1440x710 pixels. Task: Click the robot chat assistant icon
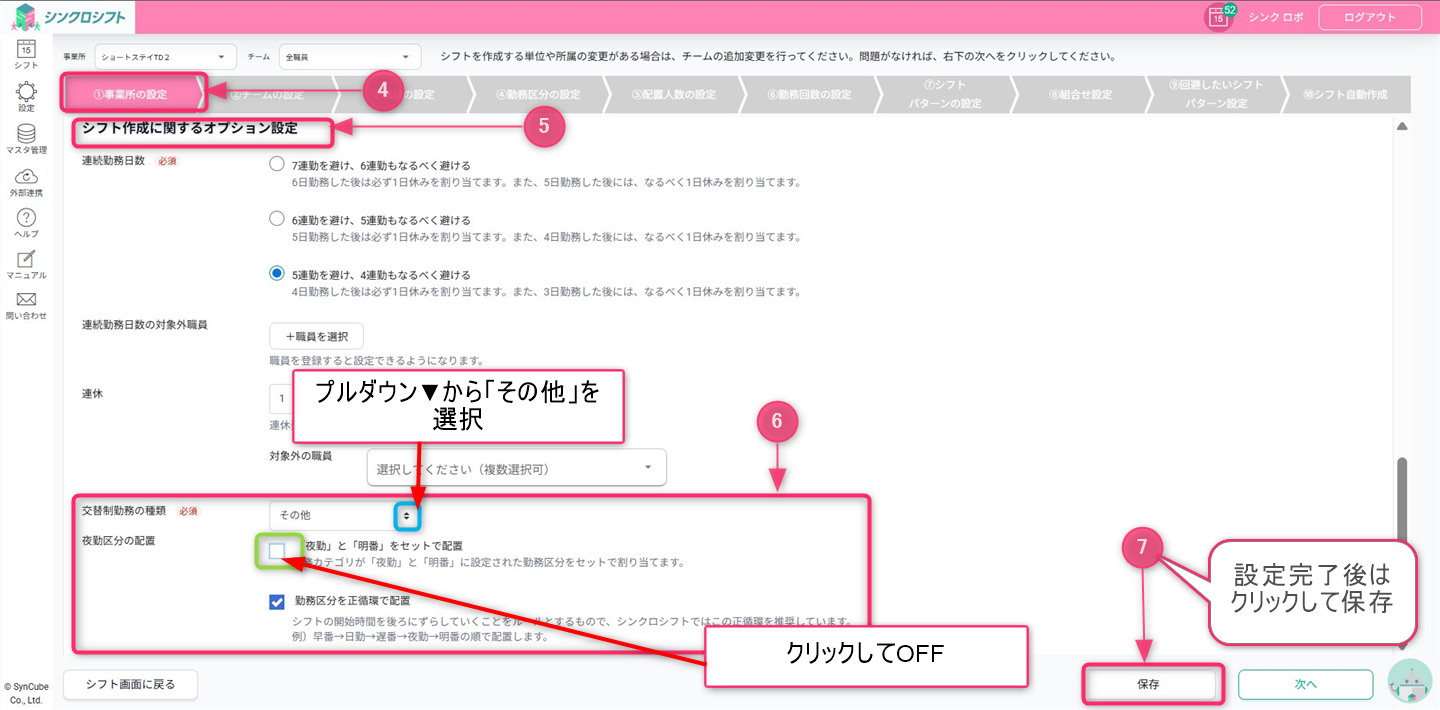point(1409,683)
